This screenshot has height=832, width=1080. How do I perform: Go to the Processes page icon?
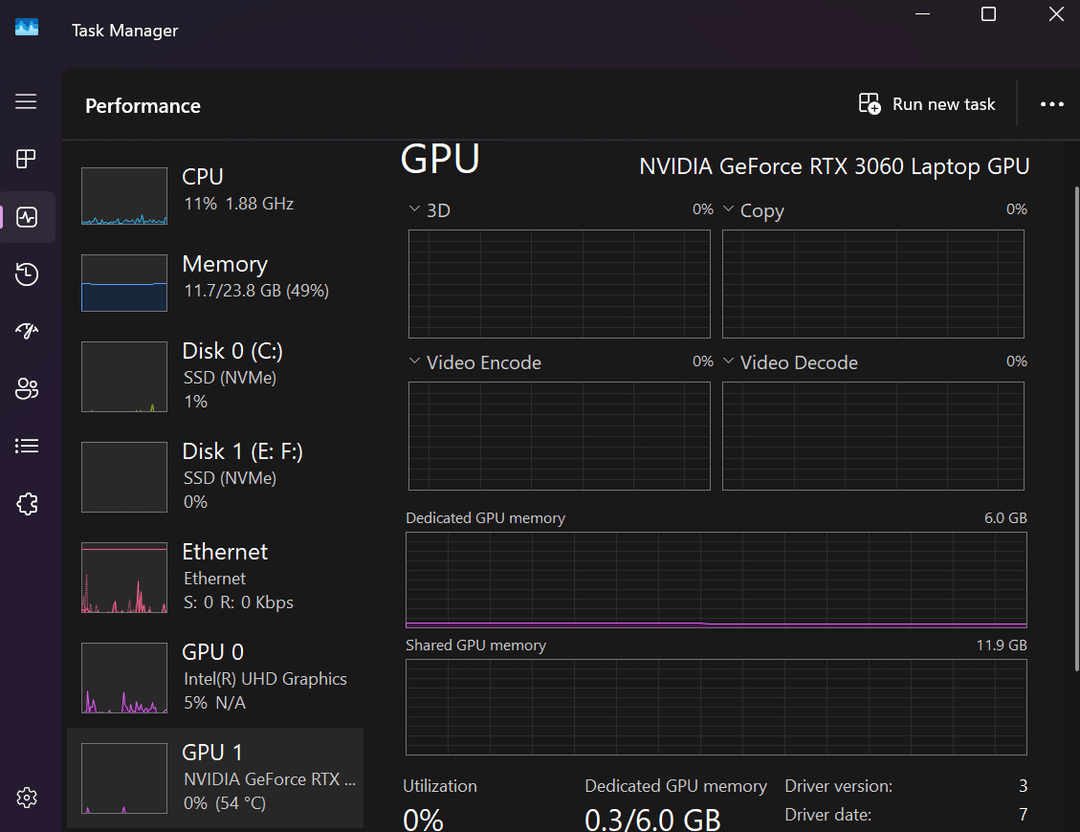click(26, 159)
